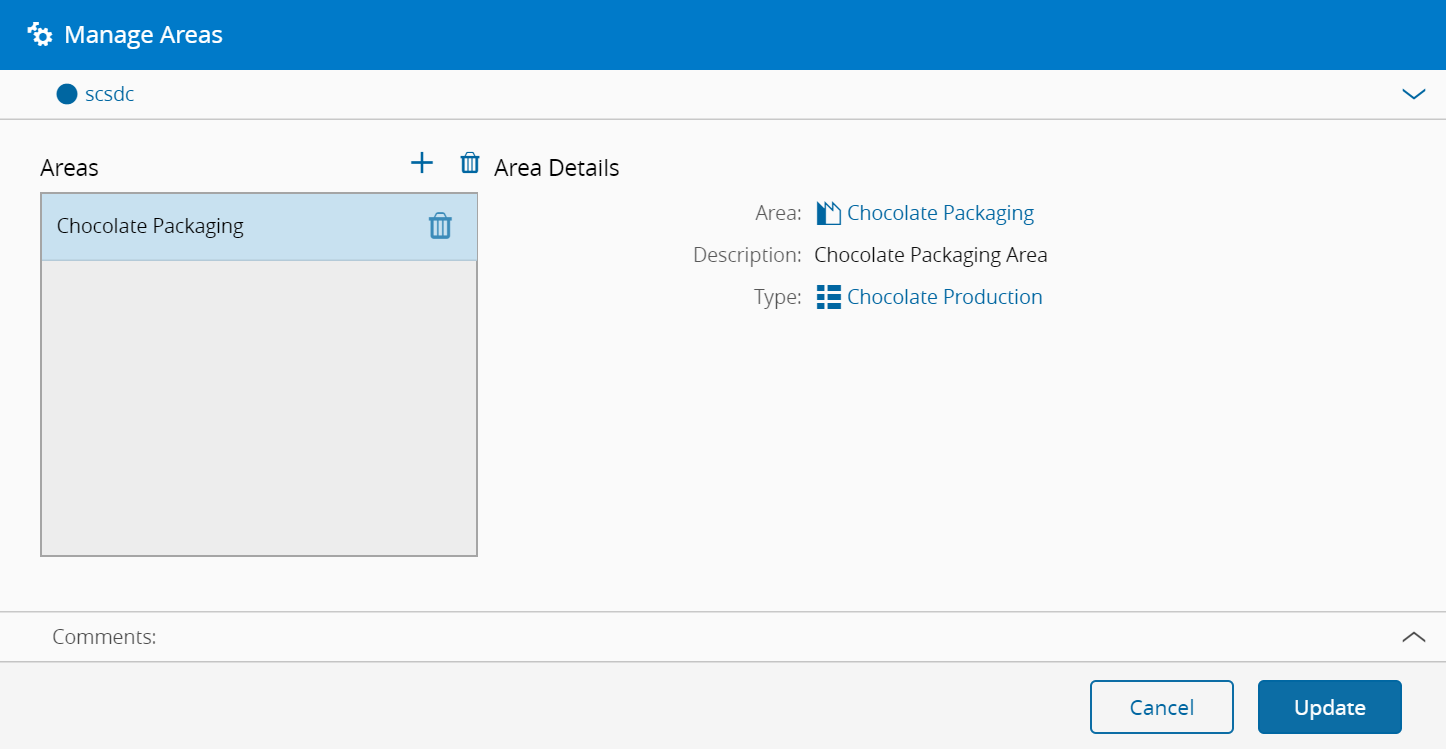Click the blue circle icon beside scsdc

coord(67,95)
